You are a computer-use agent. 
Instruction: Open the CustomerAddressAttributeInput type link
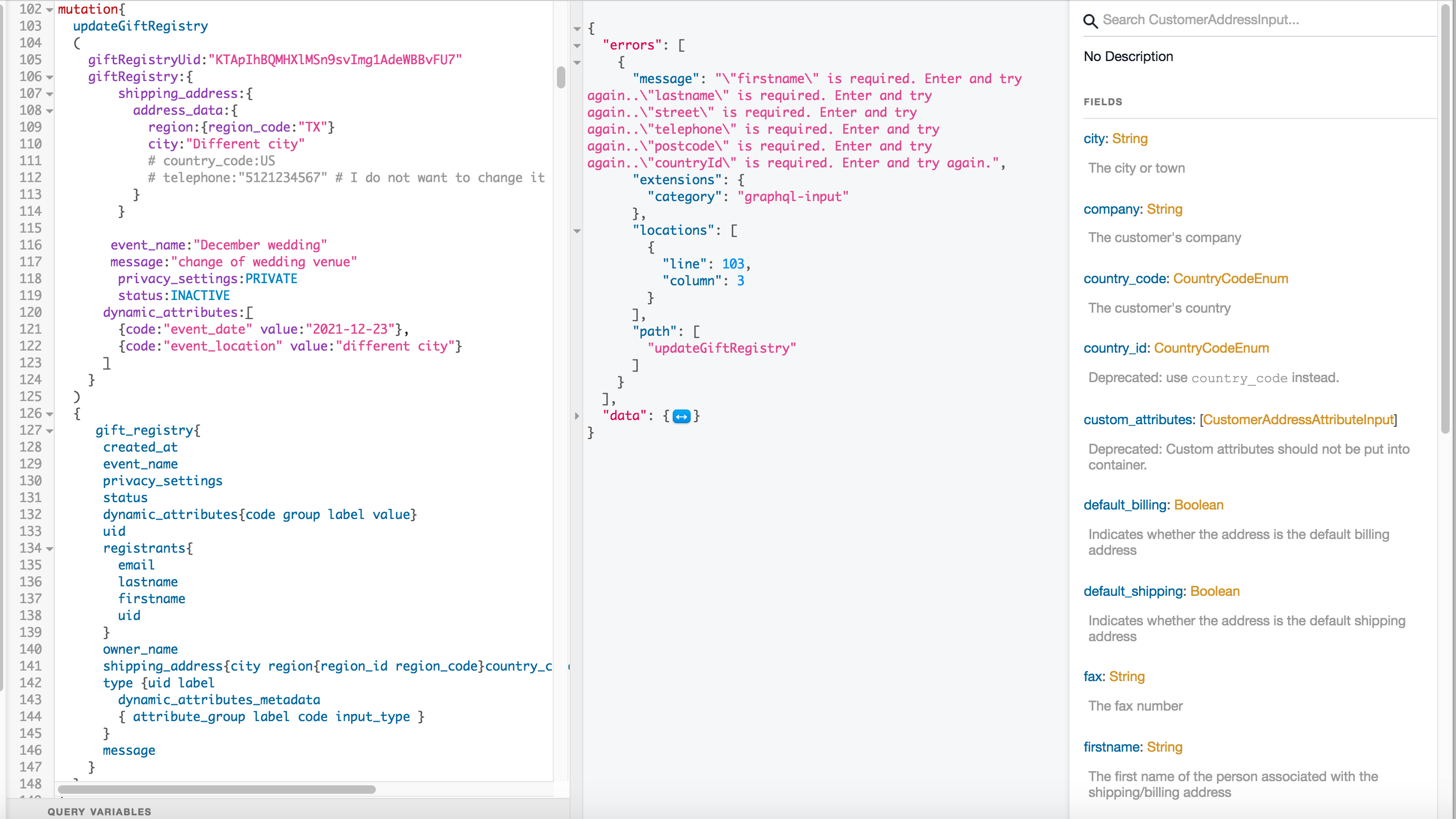tap(1298, 420)
